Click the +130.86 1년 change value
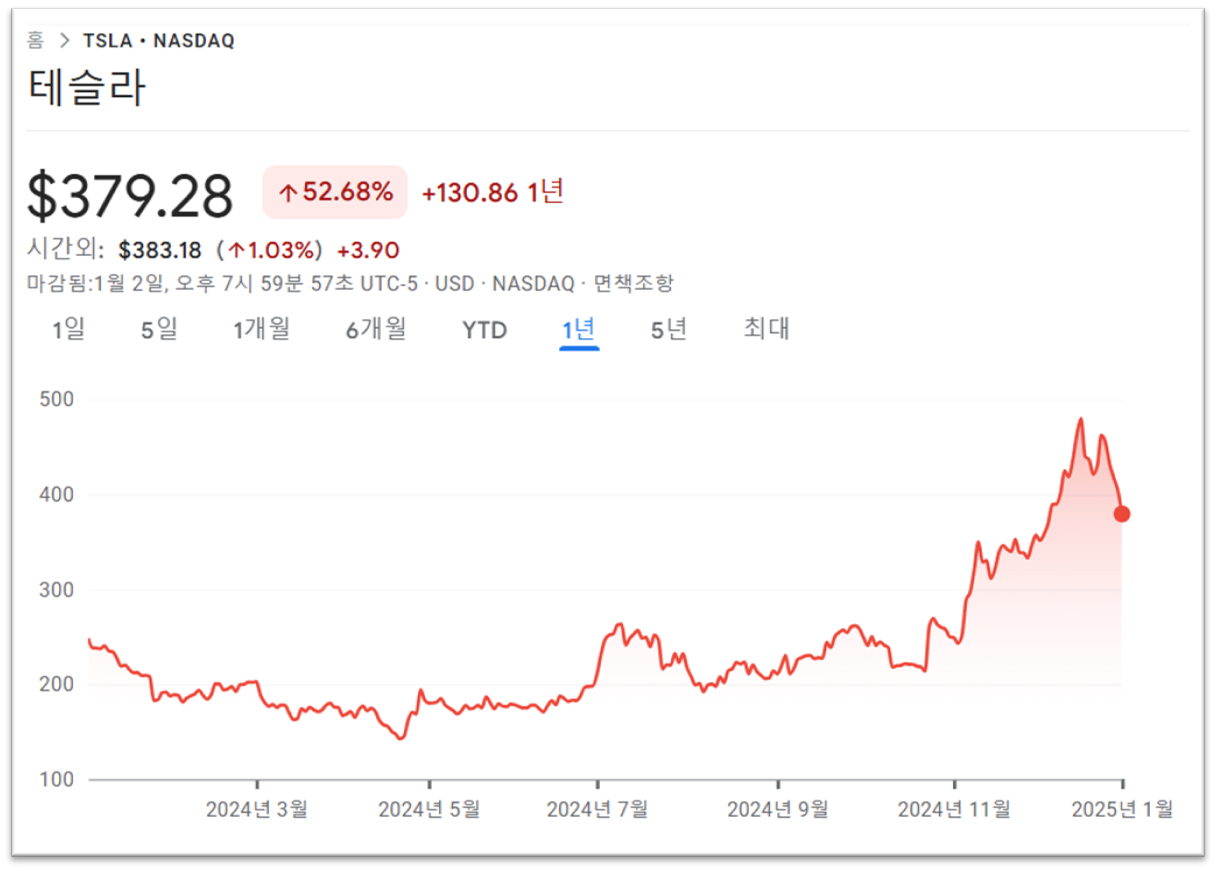Image resolution: width=1216 pixels, height=871 pixels. [x=493, y=192]
